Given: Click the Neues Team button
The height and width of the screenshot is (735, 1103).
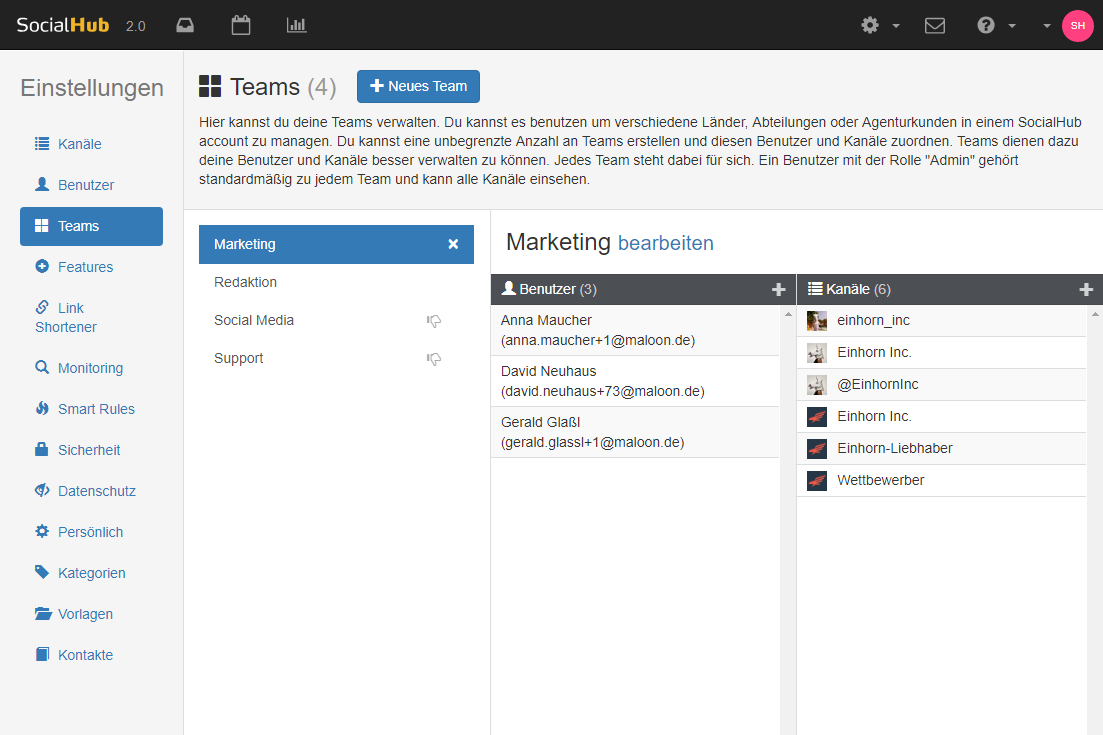Looking at the screenshot, I should click(419, 87).
